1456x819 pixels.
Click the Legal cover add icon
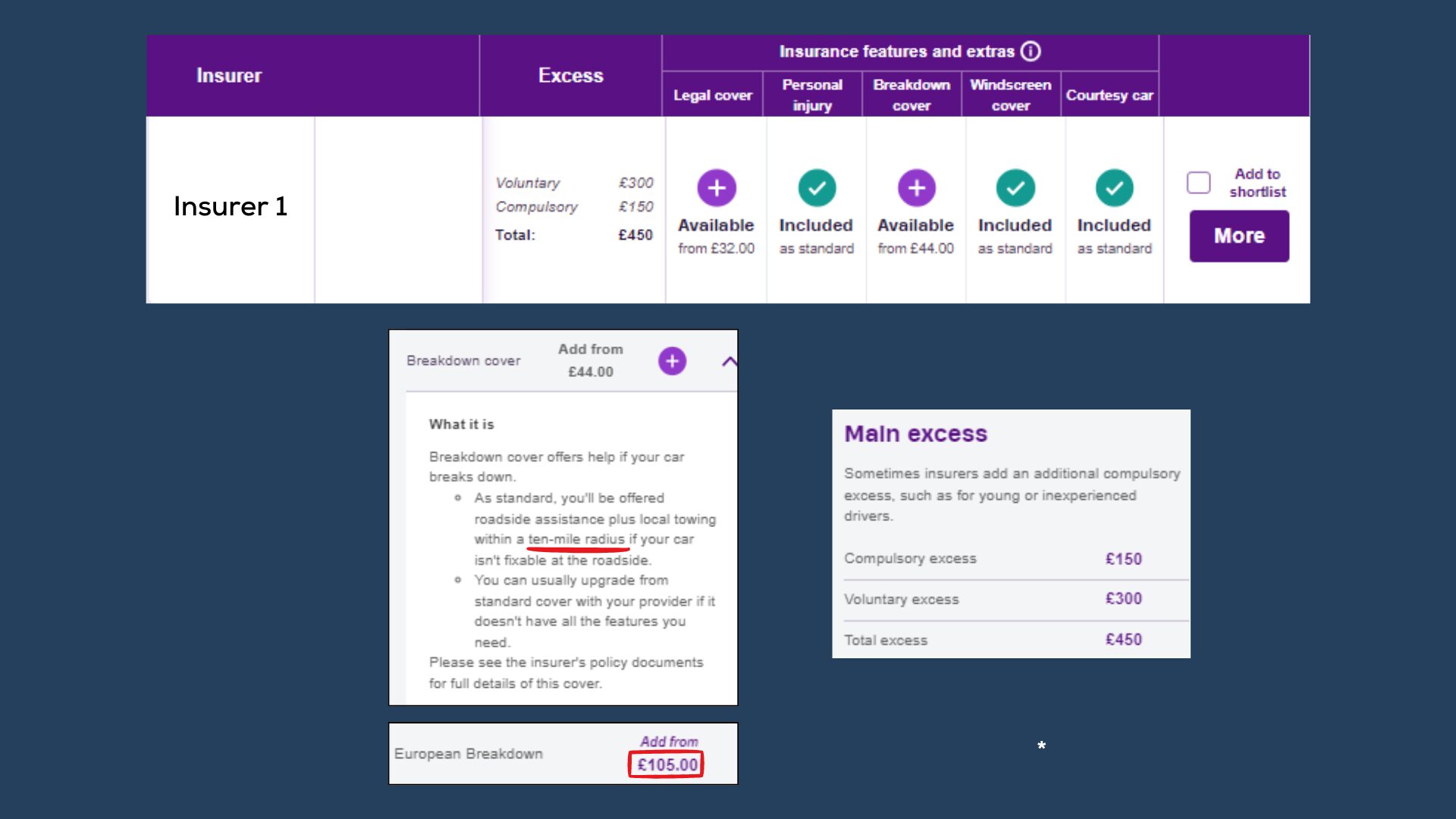(716, 188)
